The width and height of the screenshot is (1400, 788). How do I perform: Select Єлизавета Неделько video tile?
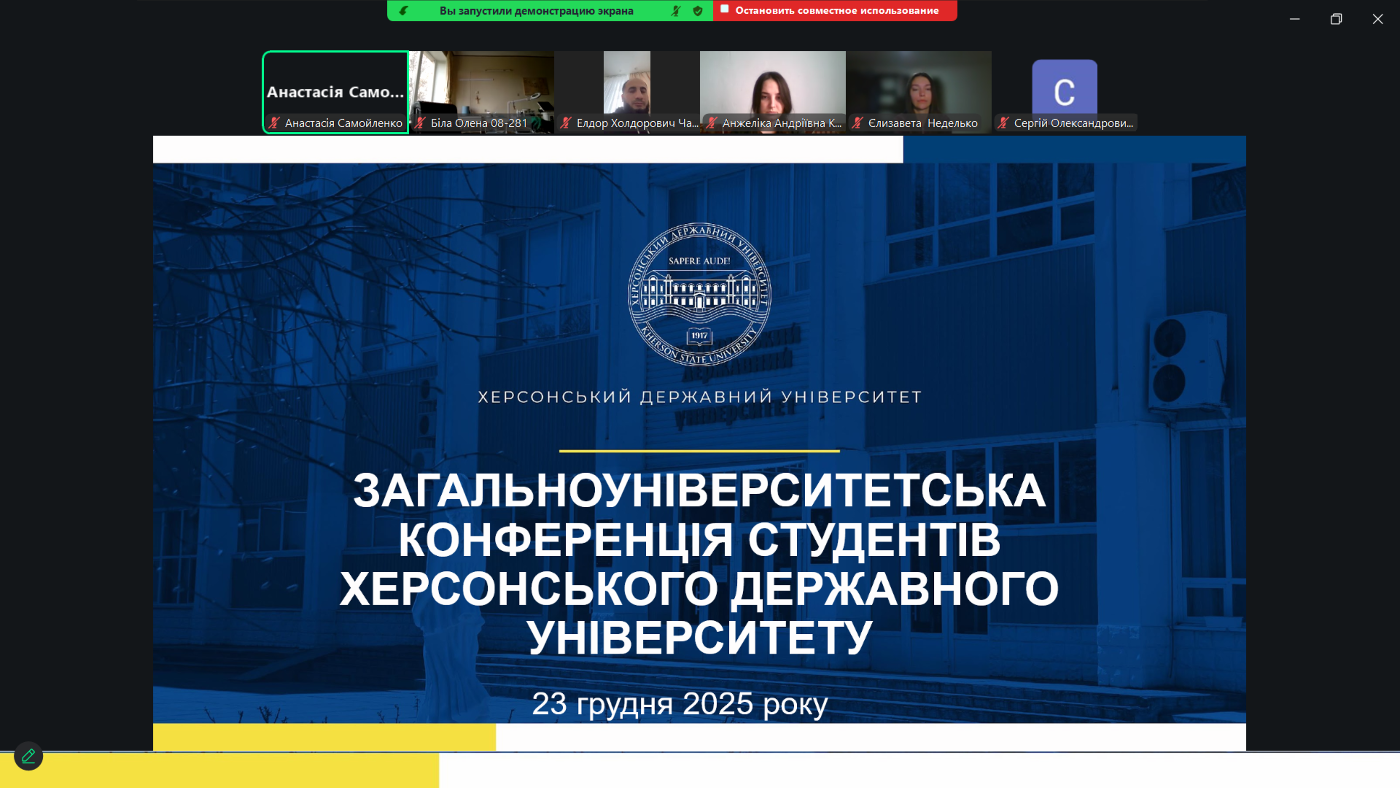[919, 92]
